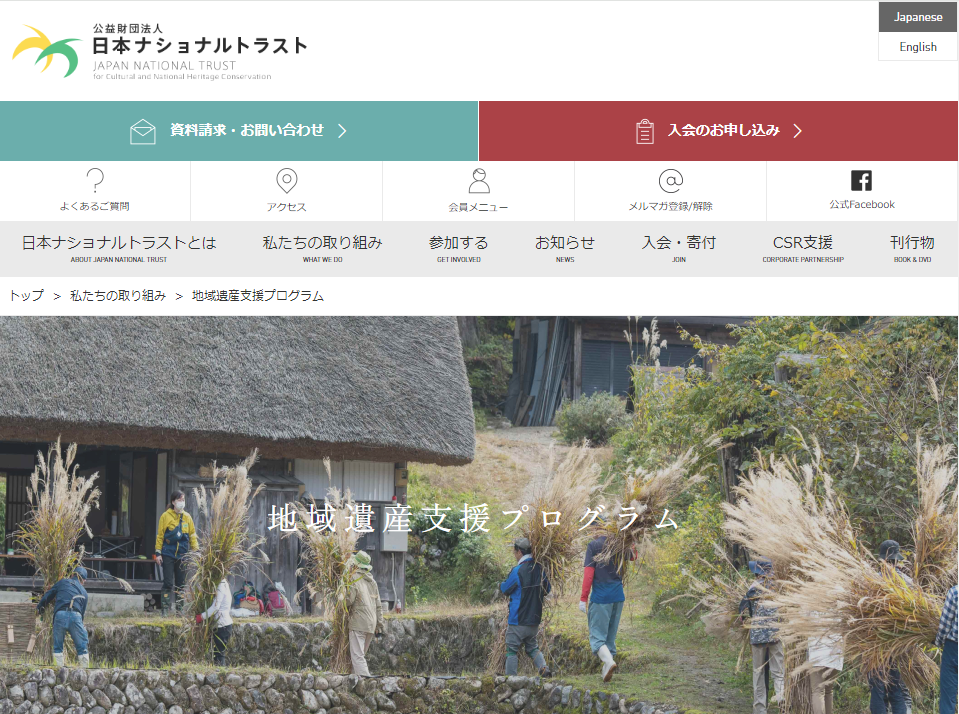
Task: Click the person icon for 会員メニュー
Action: (x=479, y=180)
